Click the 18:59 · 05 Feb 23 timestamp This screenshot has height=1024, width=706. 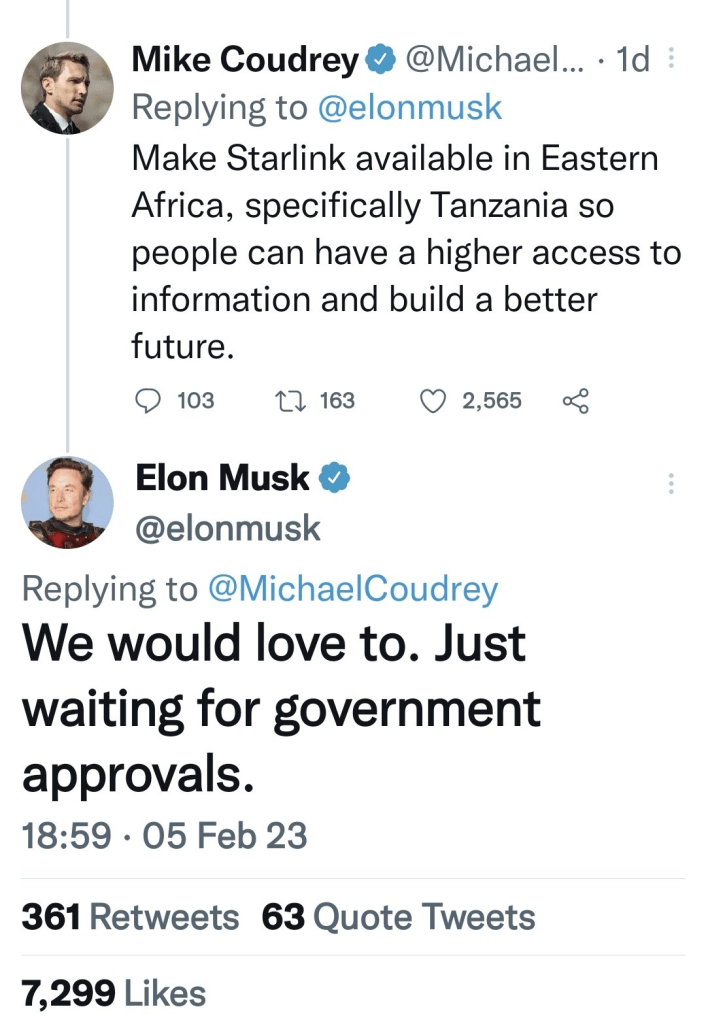click(x=164, y=835)
